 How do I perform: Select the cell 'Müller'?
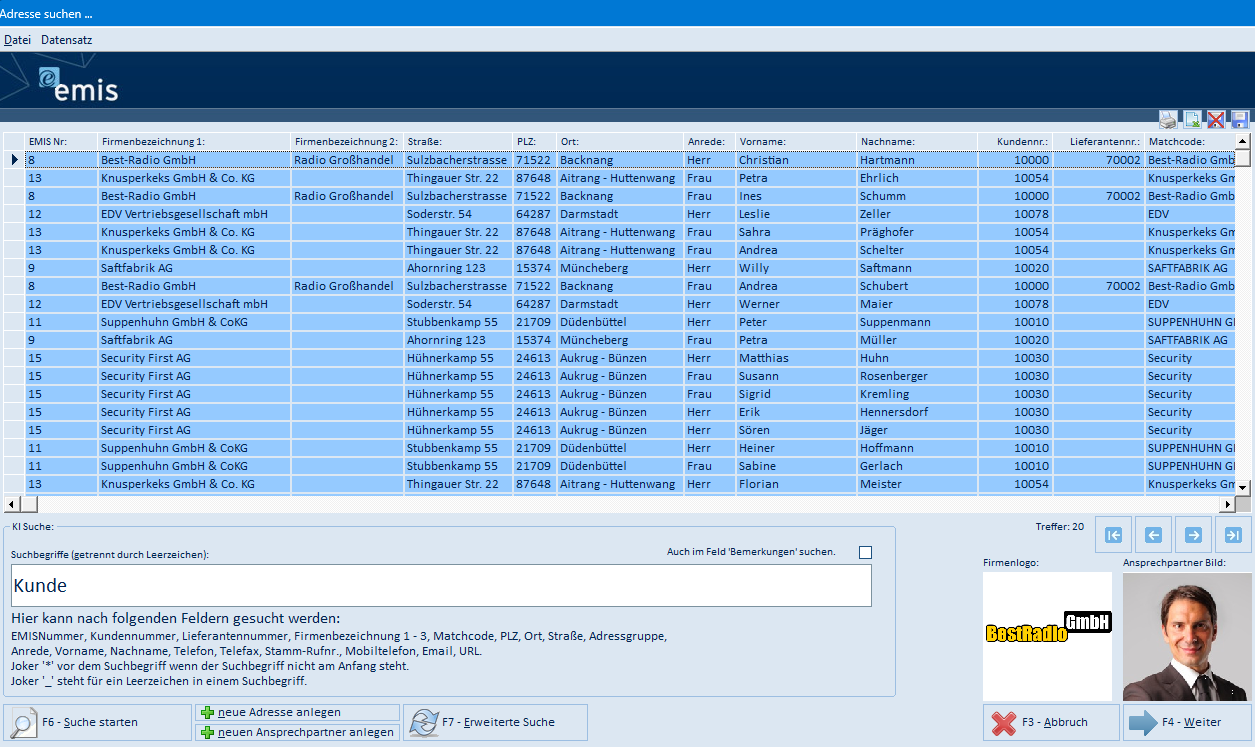point(917,340)
